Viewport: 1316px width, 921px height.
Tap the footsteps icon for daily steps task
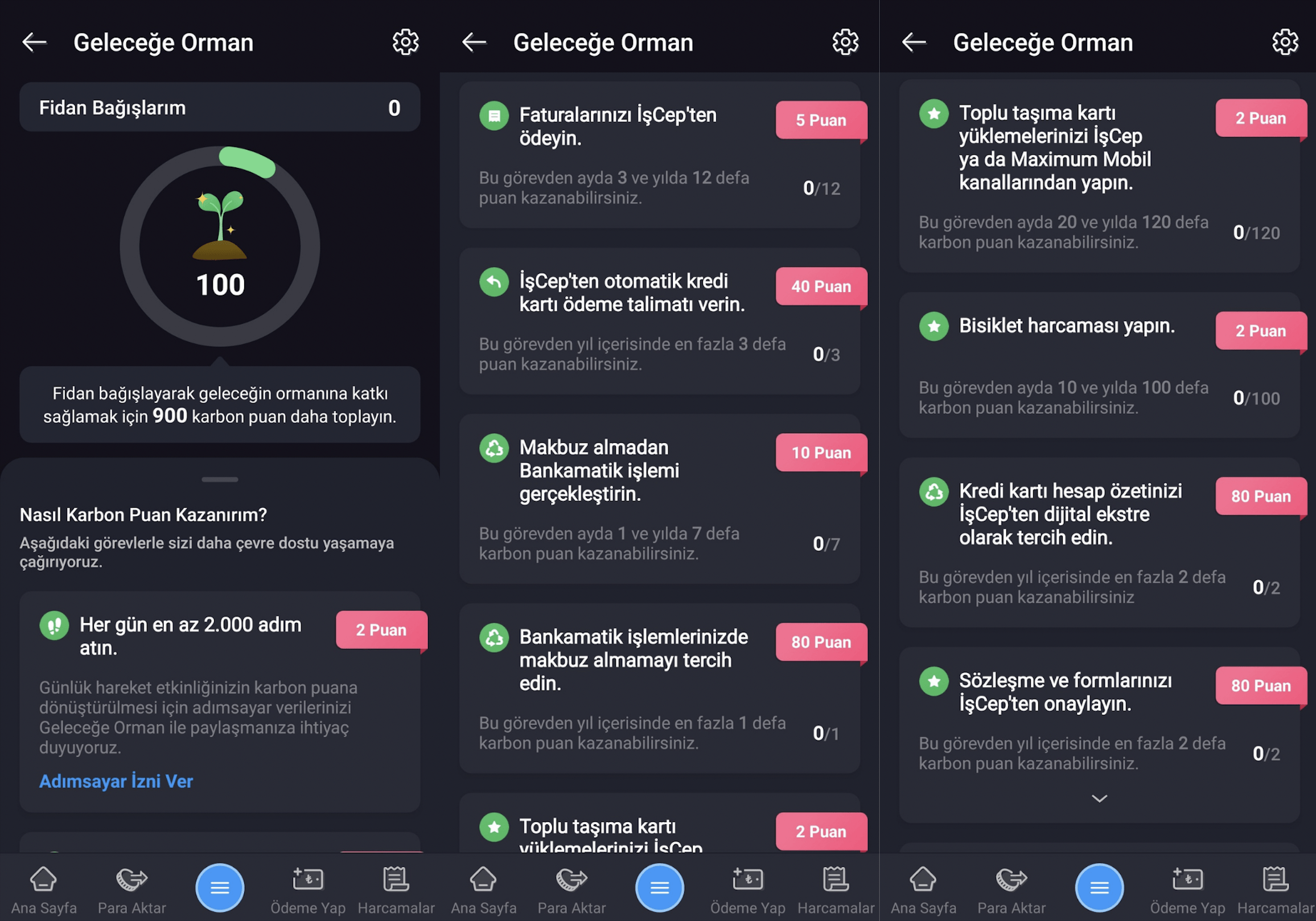(54, 625)
